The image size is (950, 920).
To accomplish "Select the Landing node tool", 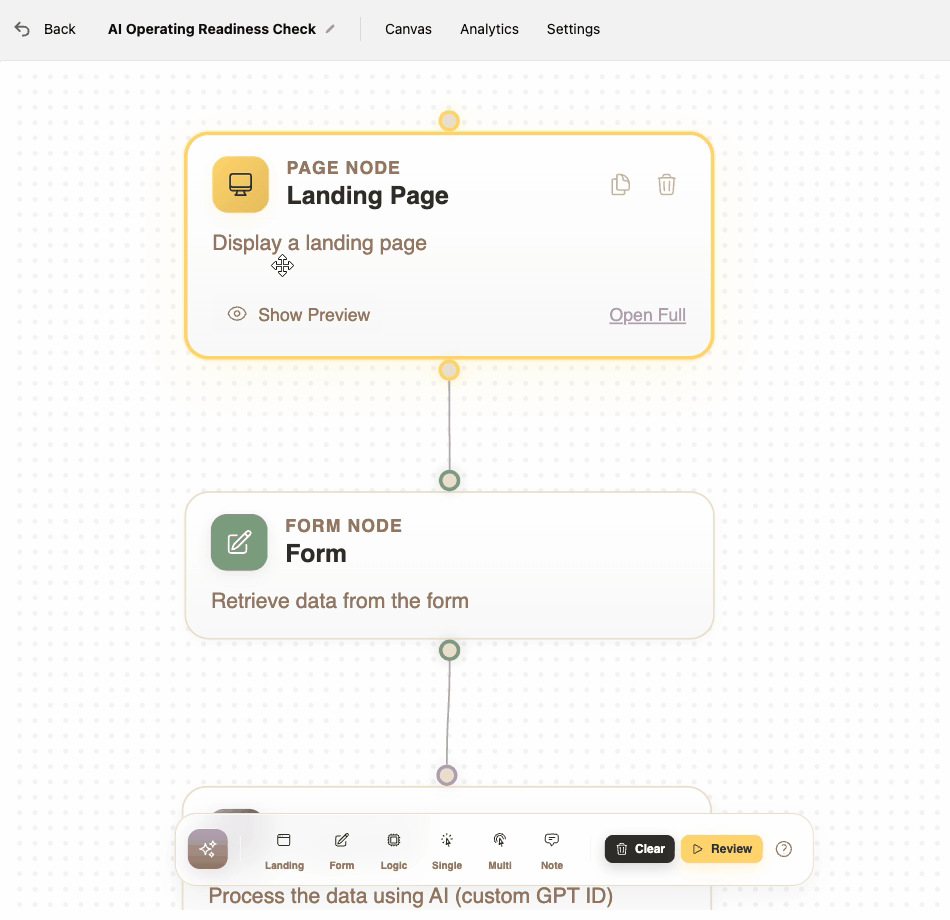I will coord(284,849).
